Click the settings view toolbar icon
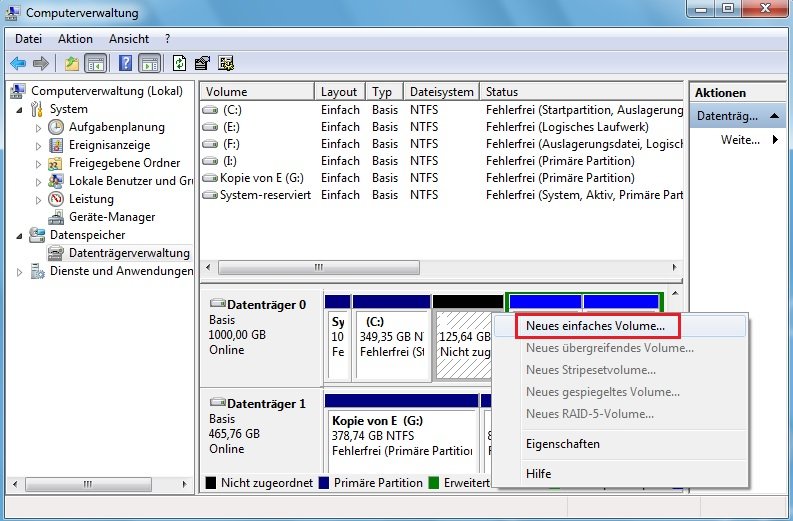 (x=226, y=63)
